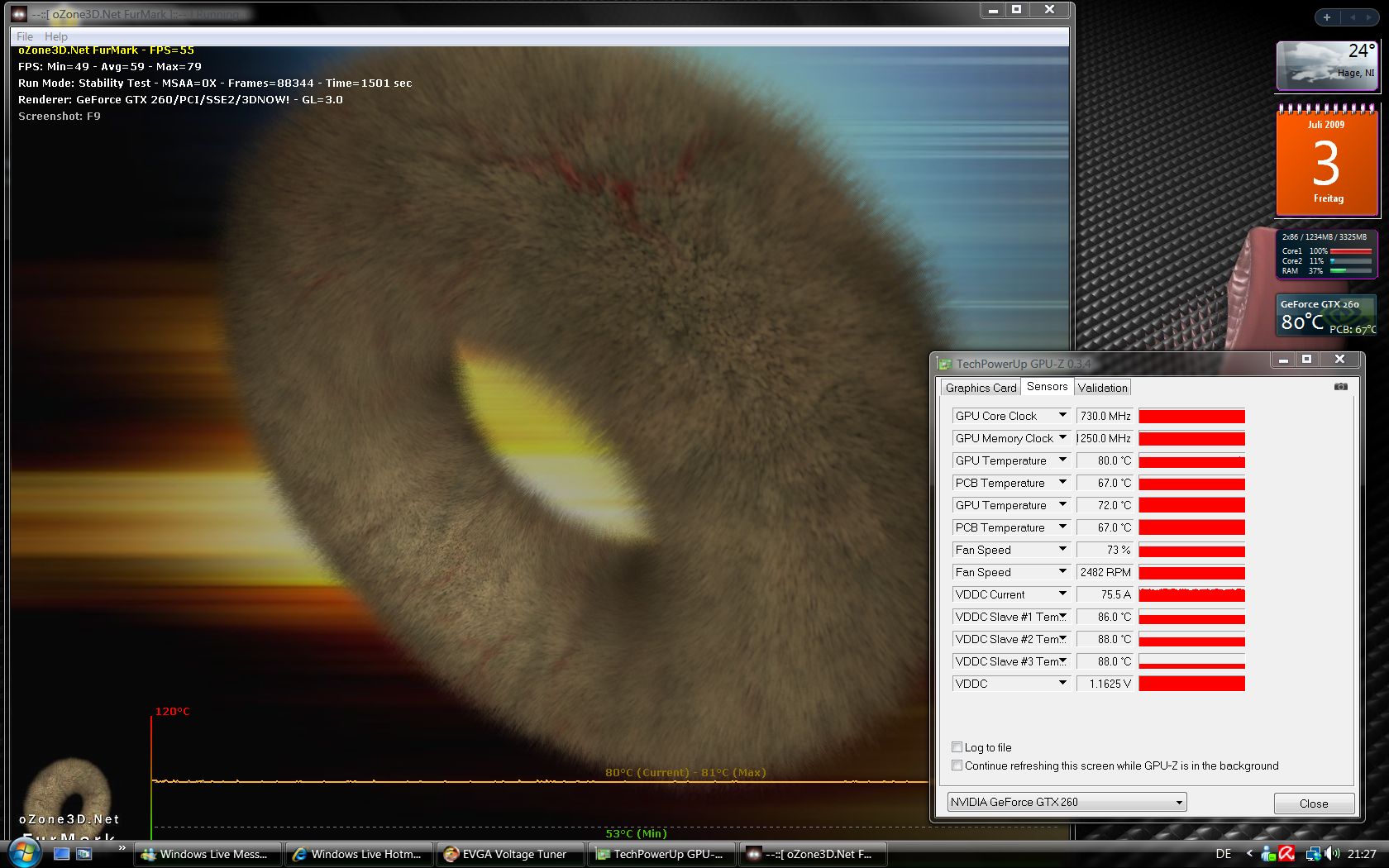Switch to Windows Live Messenger on the taskbar
The width and height of the screenshot is (1389, 868).
pos(208,854)
